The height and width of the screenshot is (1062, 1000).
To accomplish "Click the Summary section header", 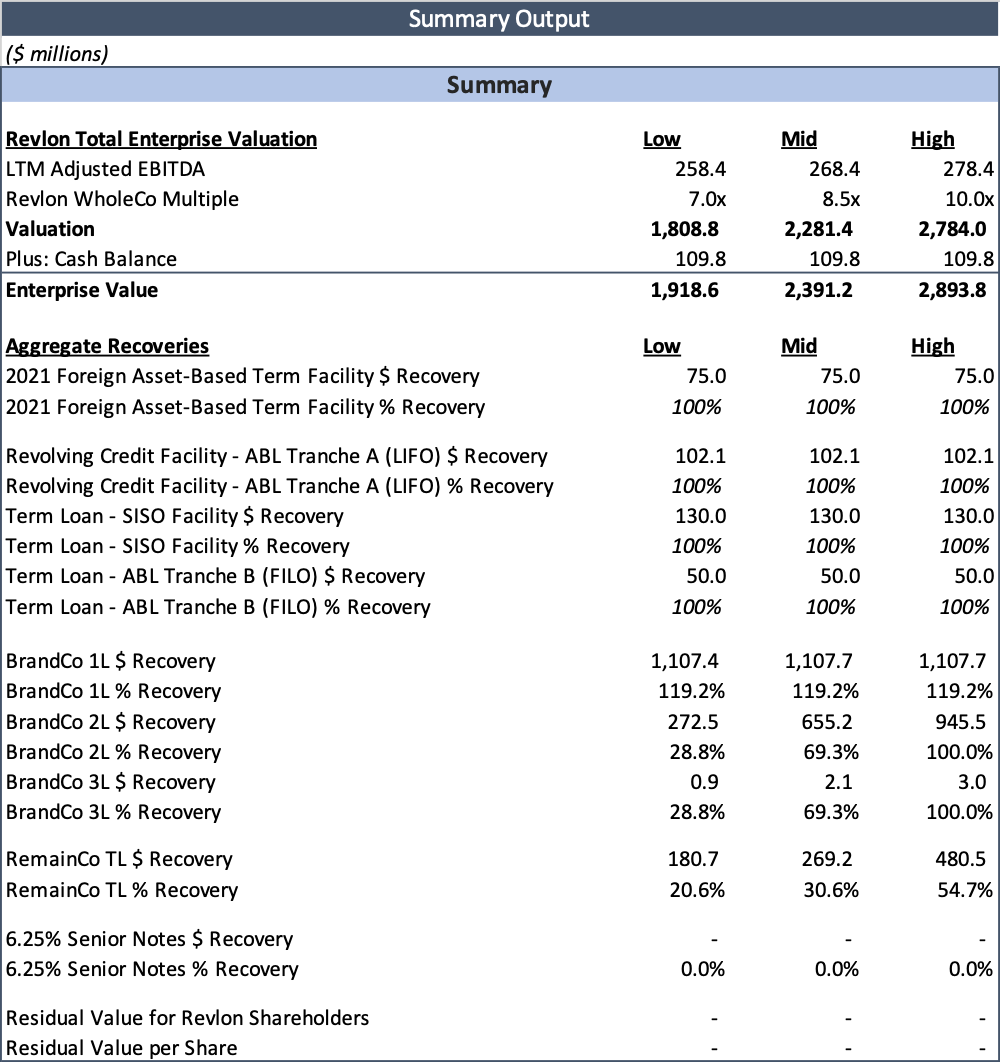I will (500, 85).
